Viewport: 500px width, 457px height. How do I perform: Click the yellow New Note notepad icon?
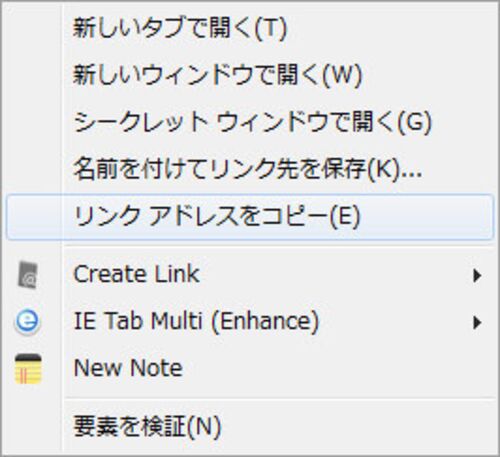[28, 369]
